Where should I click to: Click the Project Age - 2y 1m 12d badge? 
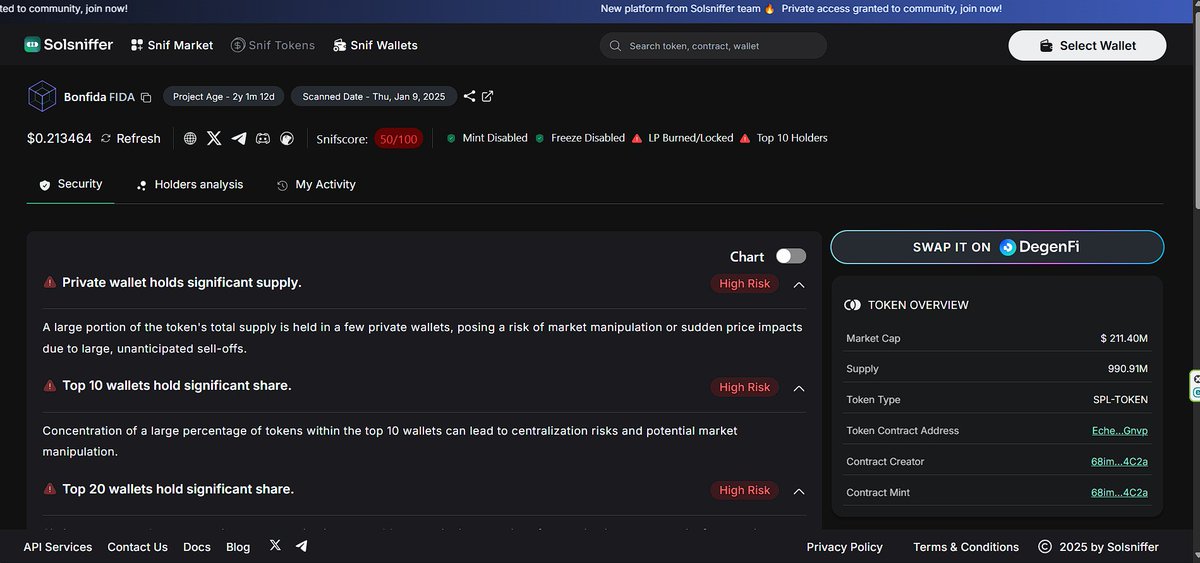click(223, 97)
